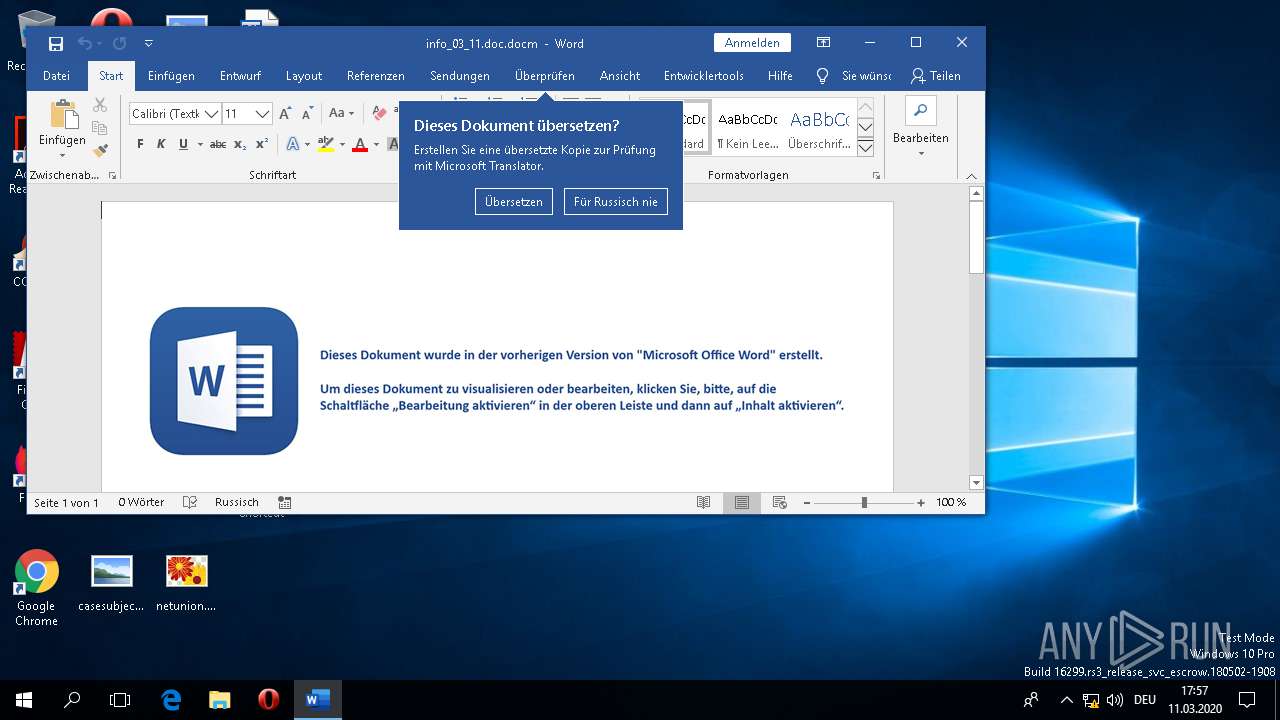Viewport: 1280px width, 720px height.
Task: Select the Kein Leerraum style
Action: 747,128
